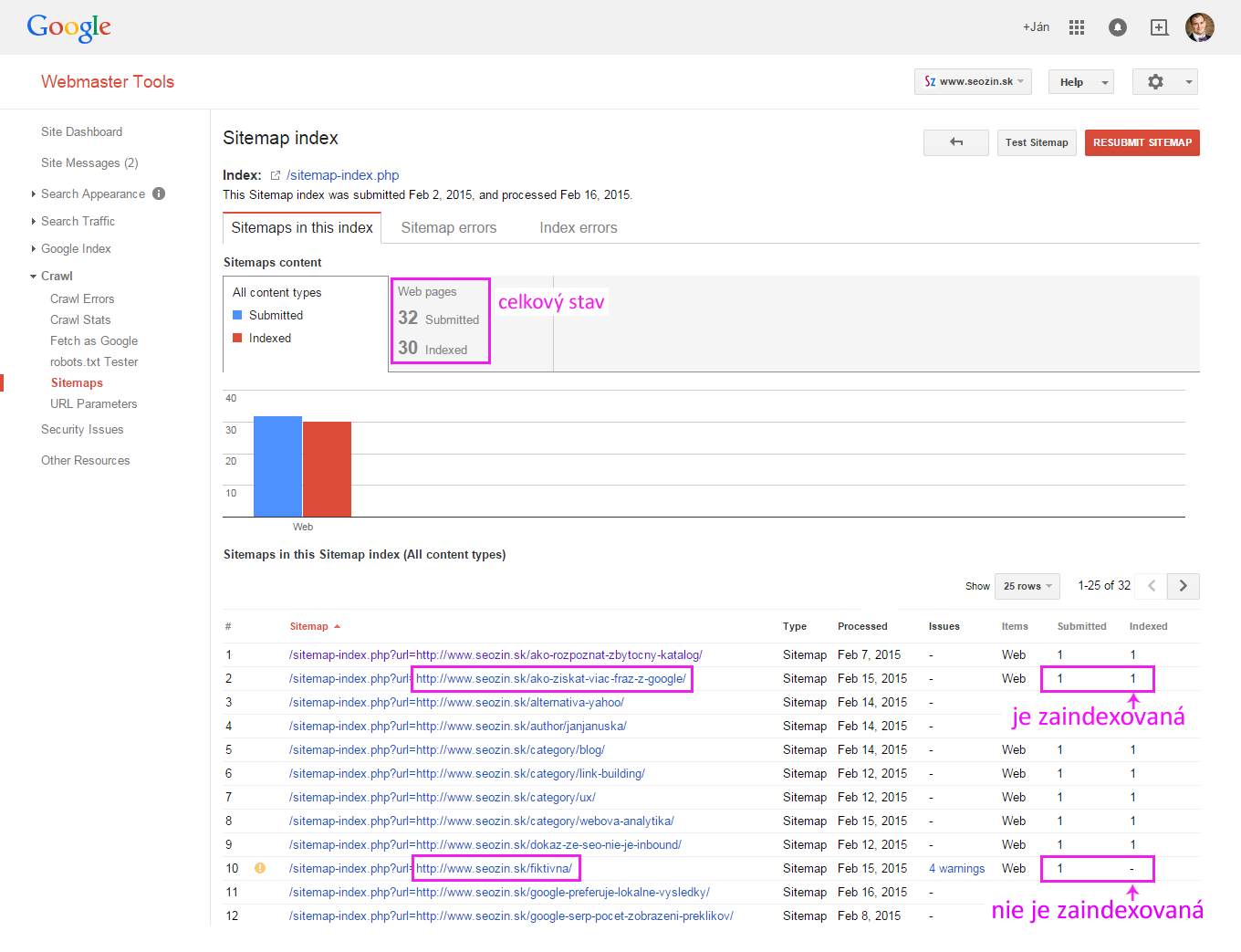
Task: Open URL Parameters
Action: [94, 403]
